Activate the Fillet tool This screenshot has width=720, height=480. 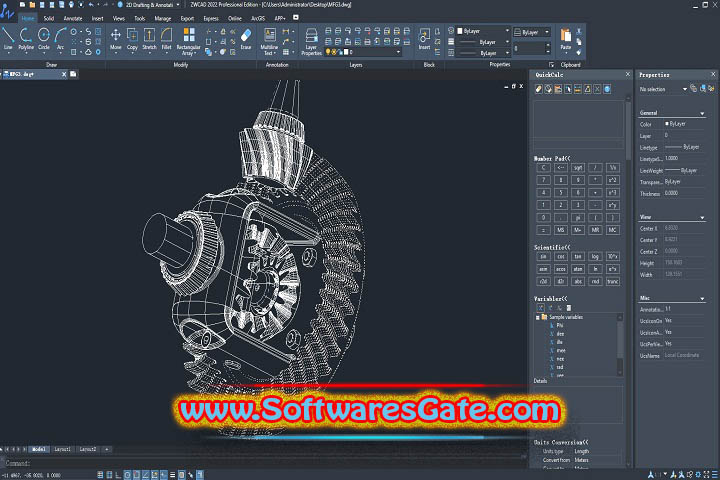[x=166, y=39]
